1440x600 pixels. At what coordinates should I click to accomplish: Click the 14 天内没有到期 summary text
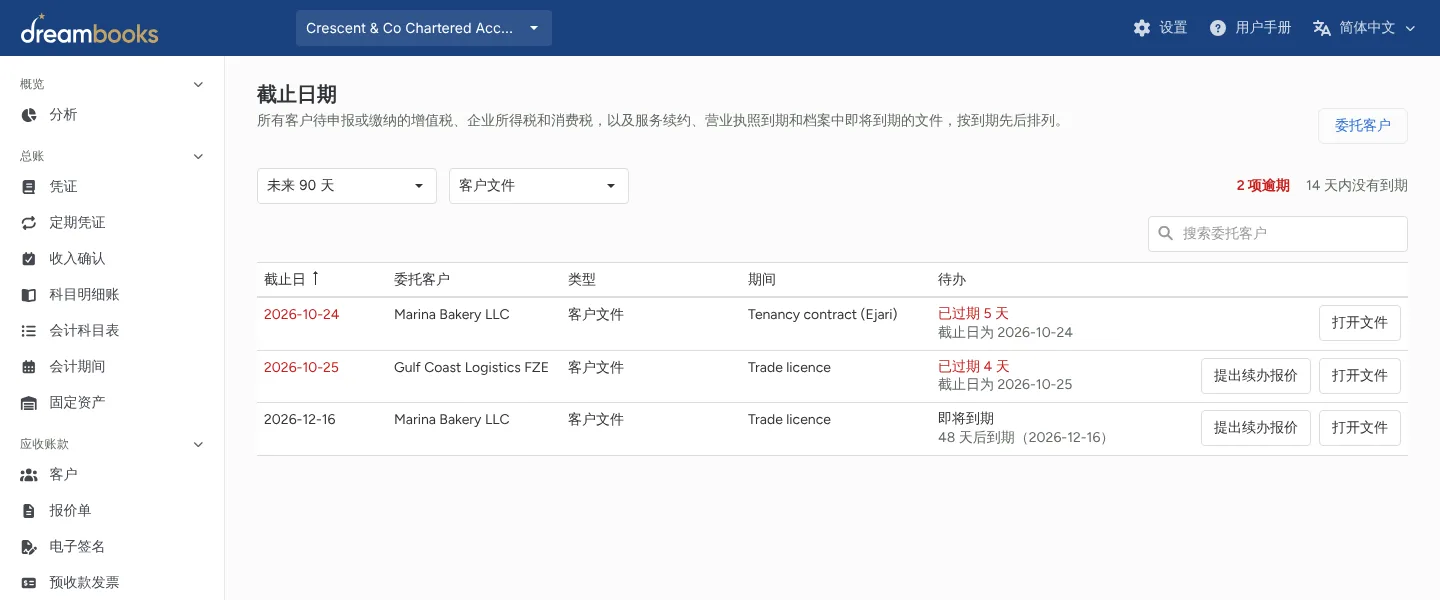tap(1357, 186)
